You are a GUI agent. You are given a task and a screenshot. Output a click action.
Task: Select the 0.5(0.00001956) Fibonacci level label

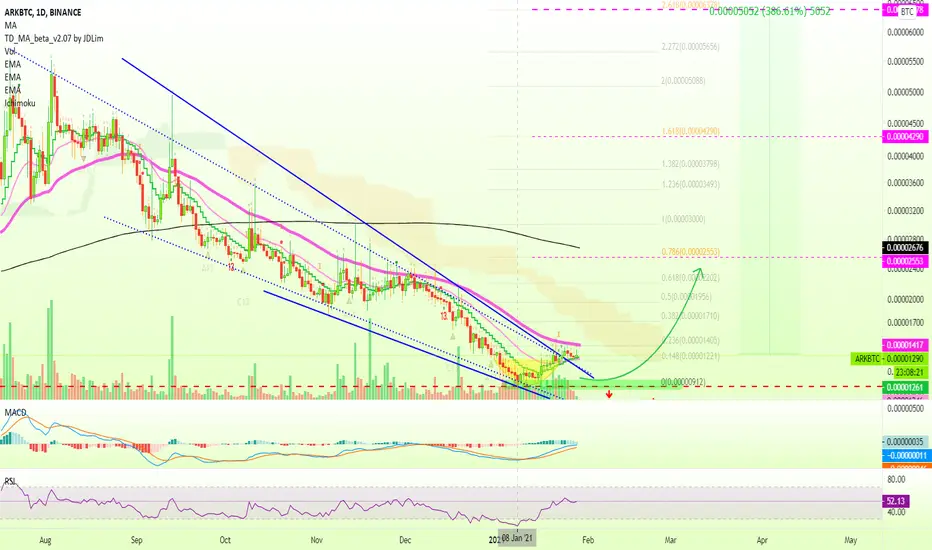click(x=687, y=296)
